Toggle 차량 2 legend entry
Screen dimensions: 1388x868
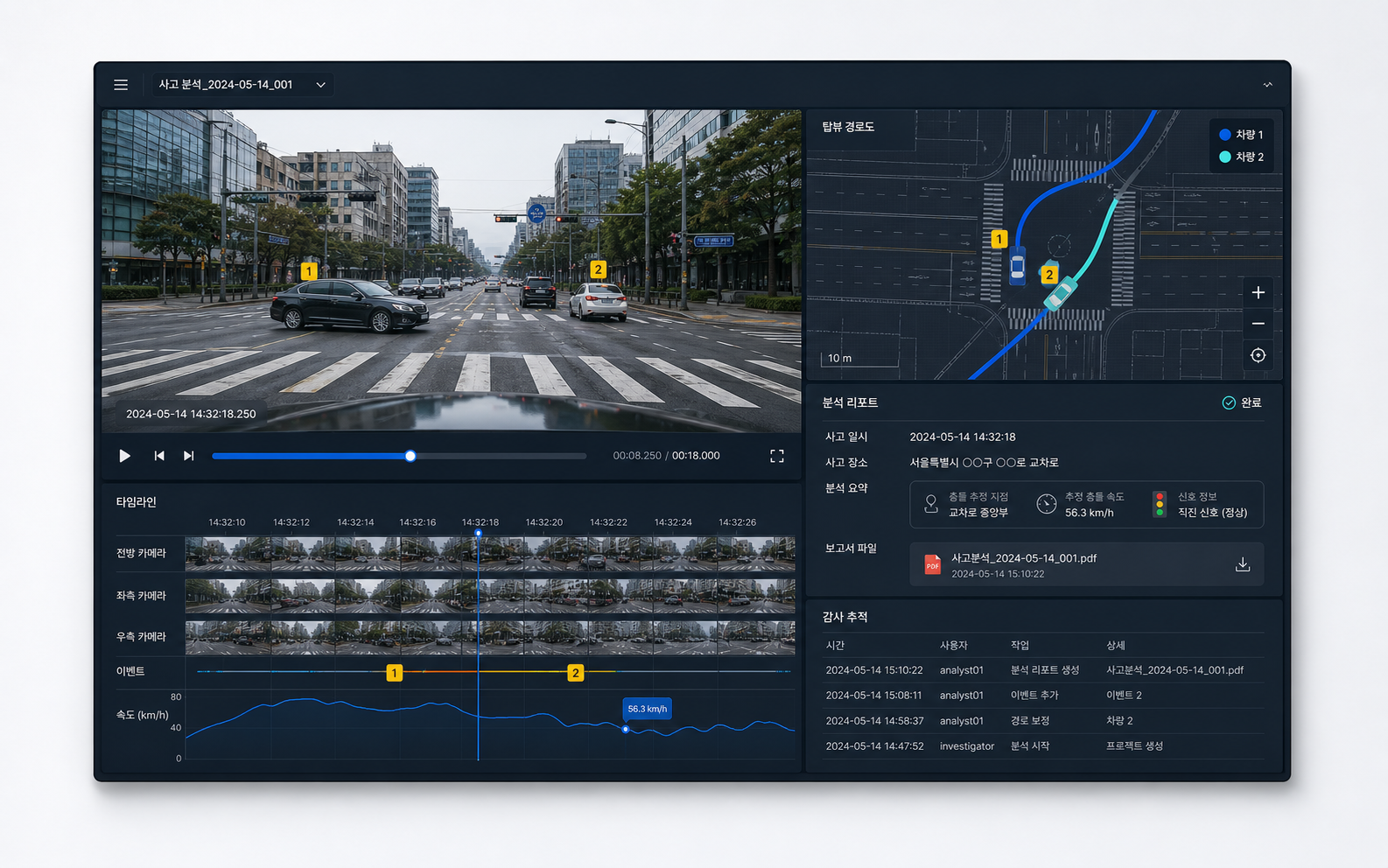click(1241, 157)
